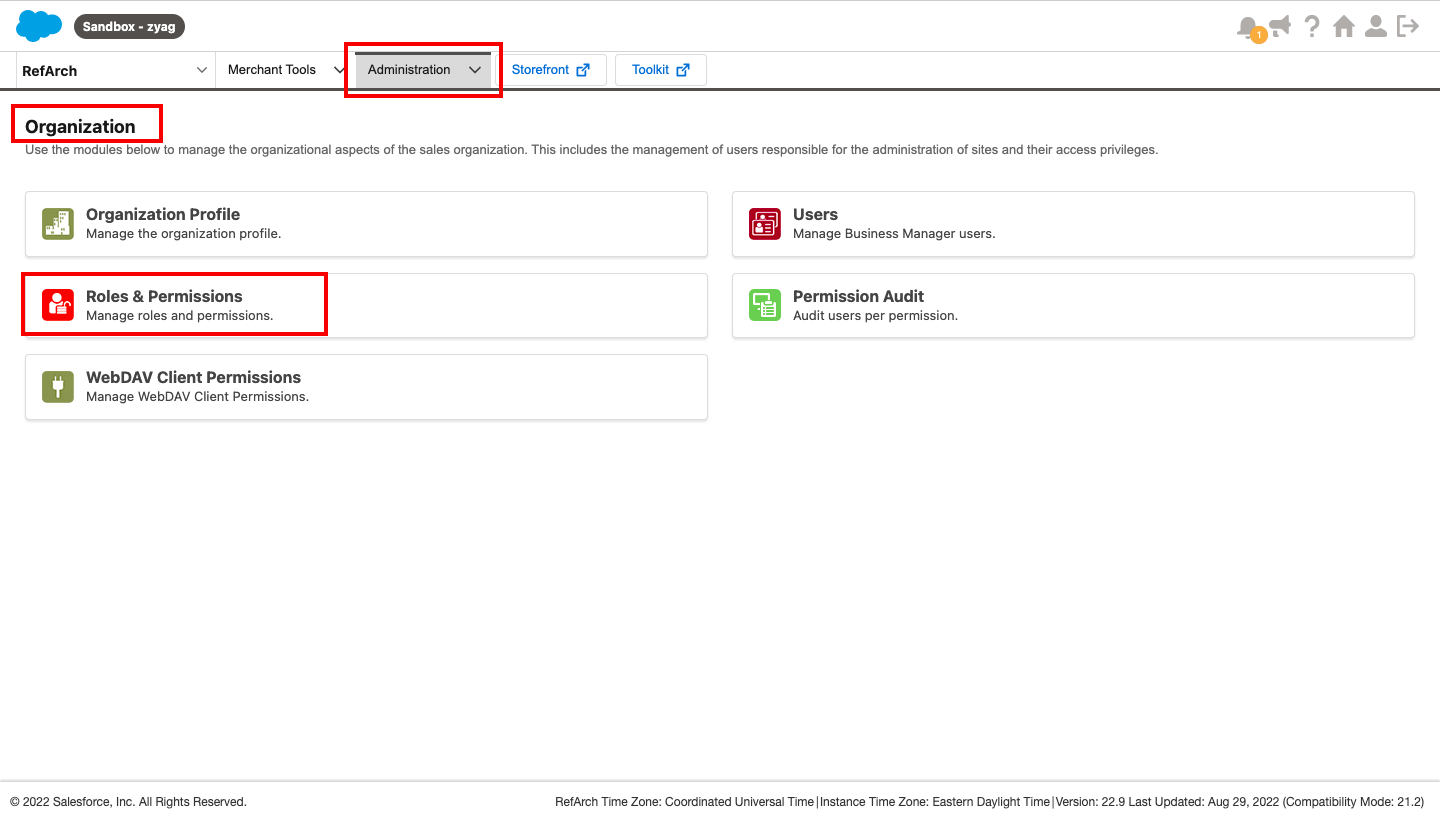Go to home via house icon
This screenshot has width=1440, height=822.
1344,27
